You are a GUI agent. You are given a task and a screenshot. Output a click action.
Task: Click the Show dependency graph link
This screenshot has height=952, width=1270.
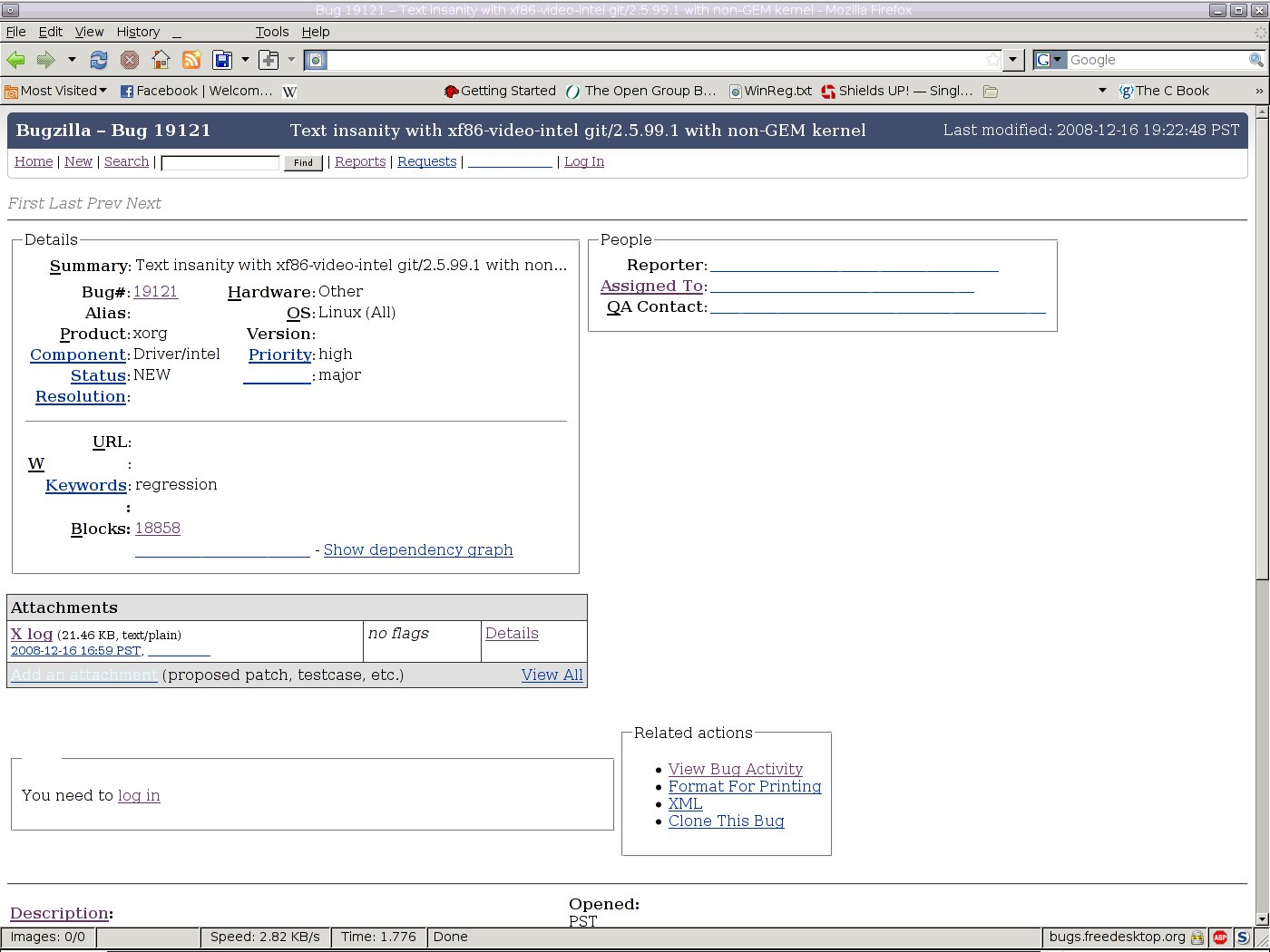coord(418,549)
